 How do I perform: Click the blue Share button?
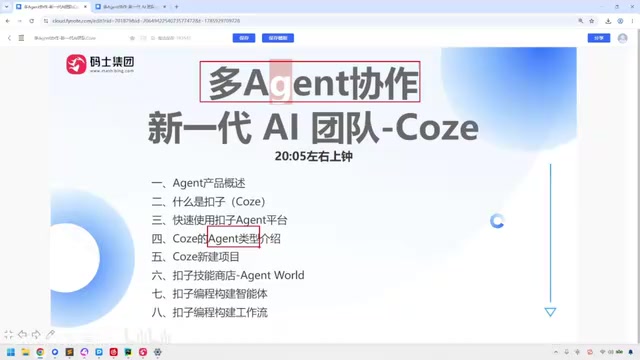click(599, 38)
